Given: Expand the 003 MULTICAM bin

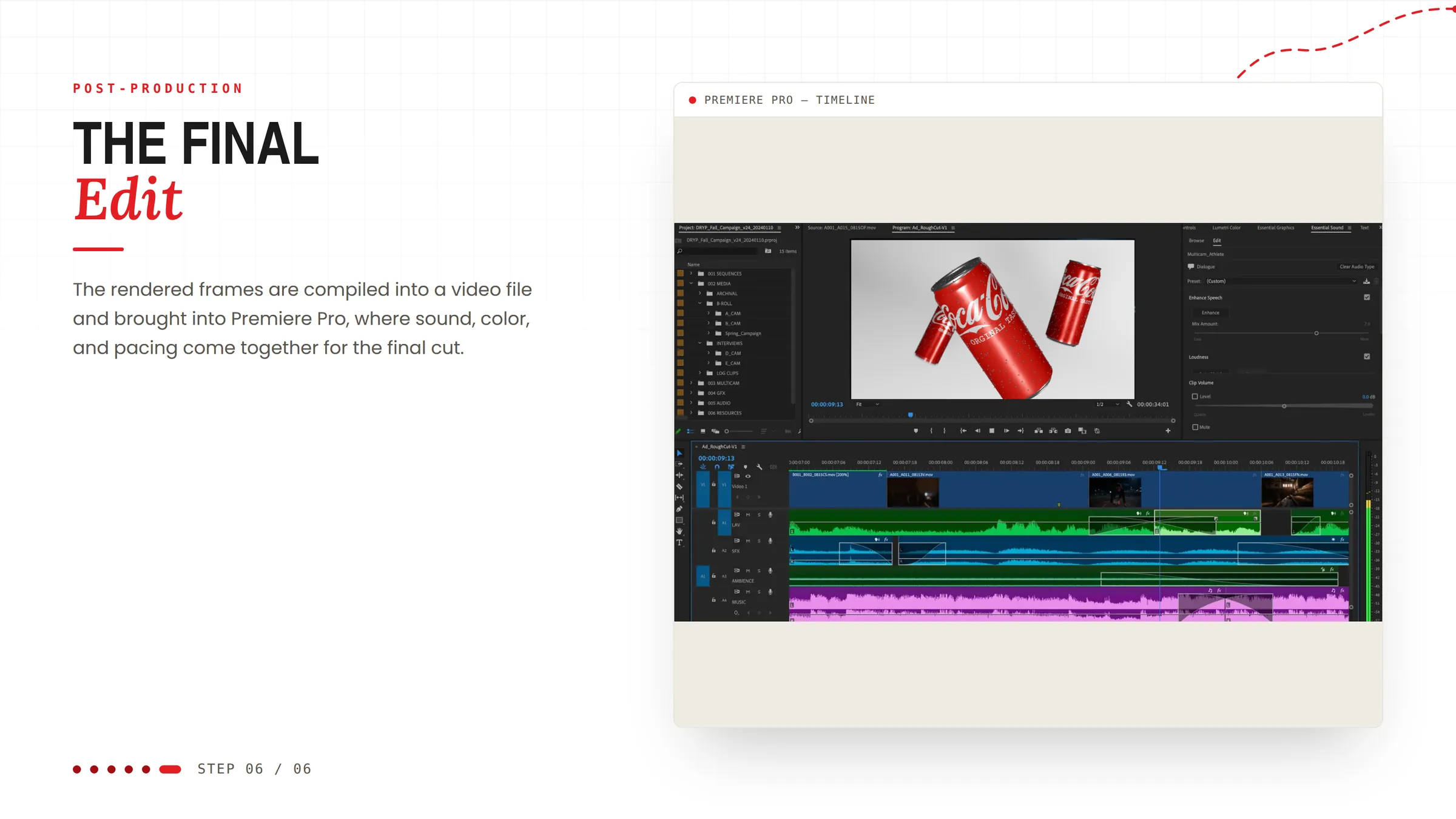Looking at the screenshot, I should [691, 383].
